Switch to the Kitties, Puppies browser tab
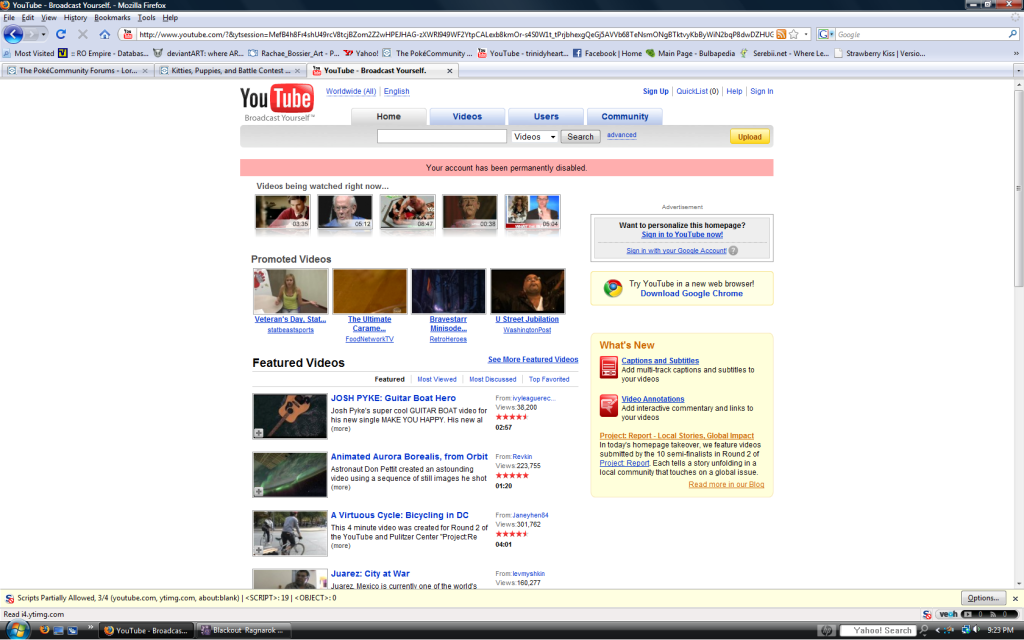This screenshot has height=640, width=1024. (229, 70)
